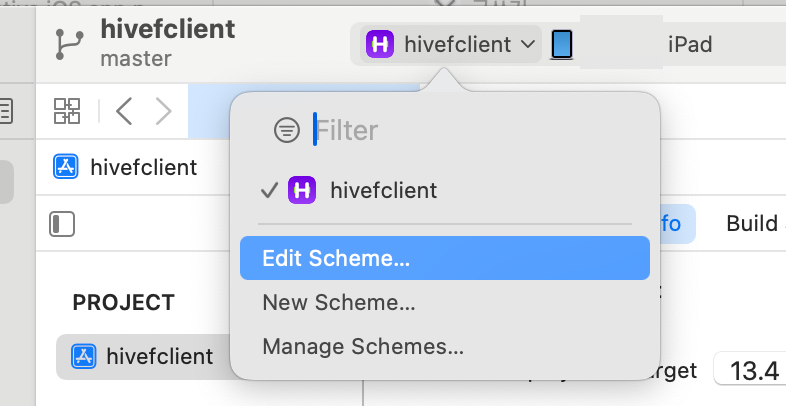Click the source control branch icon
The image size is (786, 406).
click(x=69, y=44)
